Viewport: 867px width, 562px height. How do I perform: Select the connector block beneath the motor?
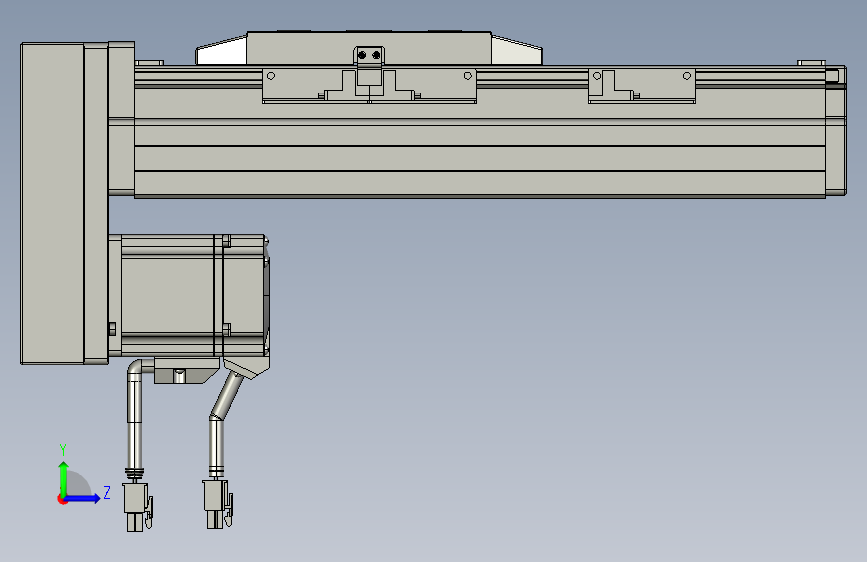tap(186, 371)
